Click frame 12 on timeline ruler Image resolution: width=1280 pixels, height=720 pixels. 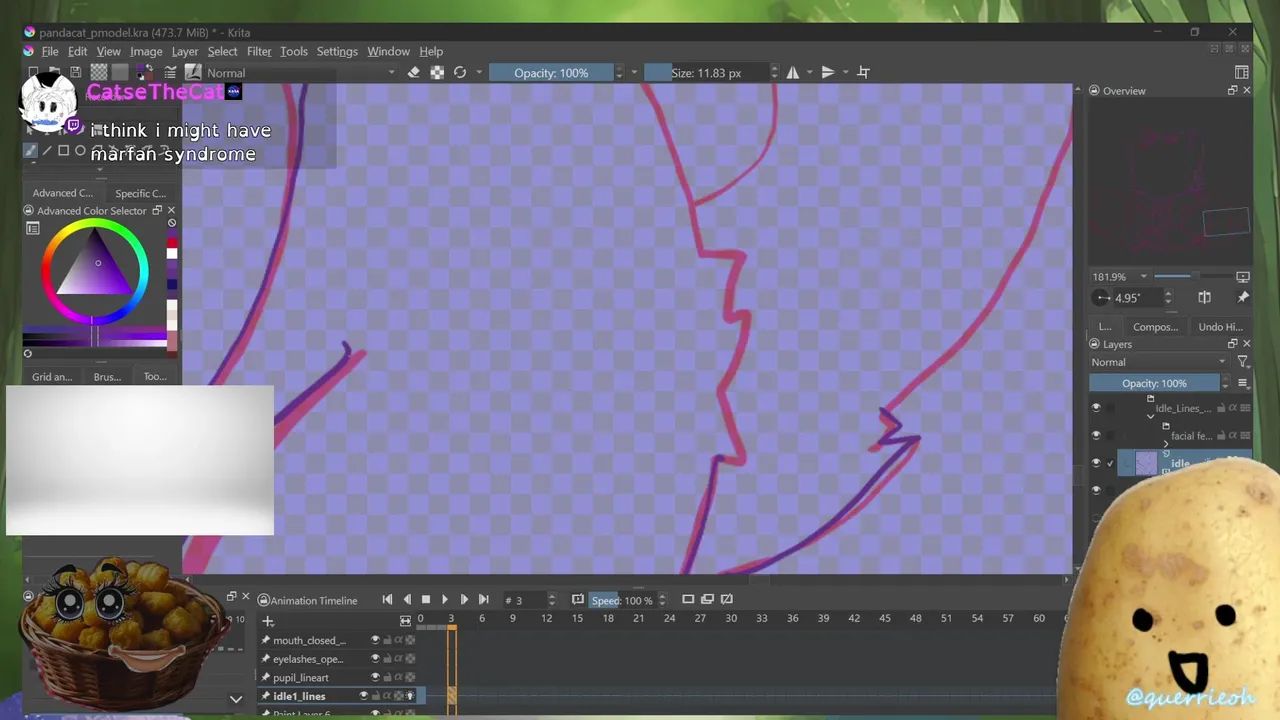pyautogui.click(x=546, y=618)
